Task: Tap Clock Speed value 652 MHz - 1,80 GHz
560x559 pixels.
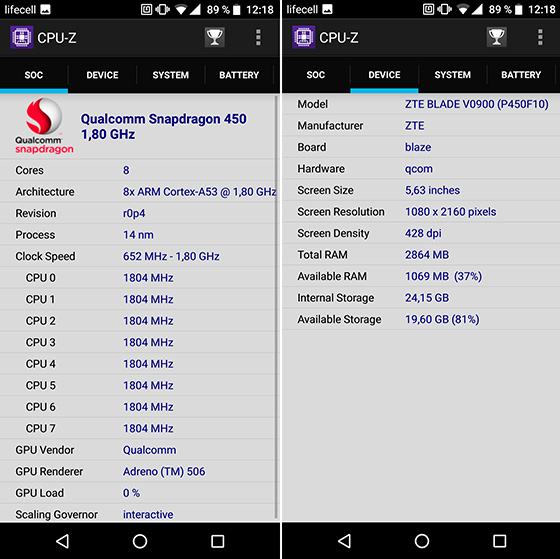Action: pyautogui.click(x=171, y=256)
